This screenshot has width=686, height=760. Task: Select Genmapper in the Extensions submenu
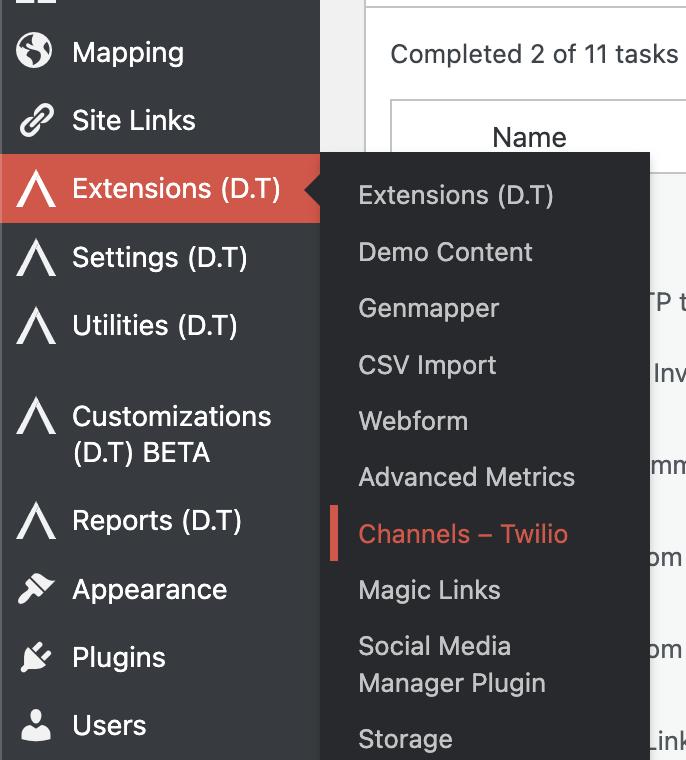428,308
